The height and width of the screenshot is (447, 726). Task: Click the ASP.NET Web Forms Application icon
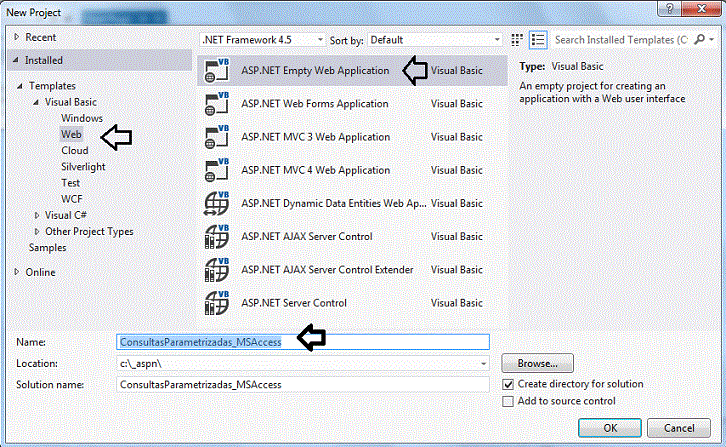point(217,104)
